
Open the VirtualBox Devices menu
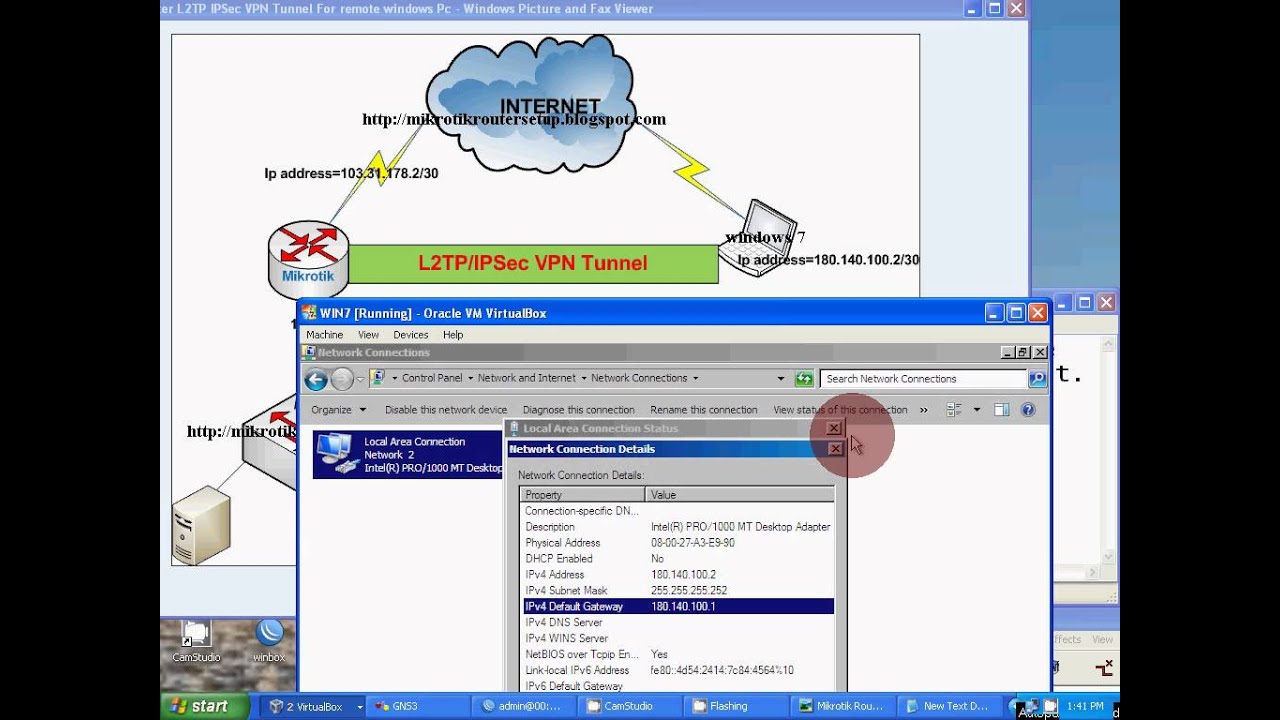point(411,335)
